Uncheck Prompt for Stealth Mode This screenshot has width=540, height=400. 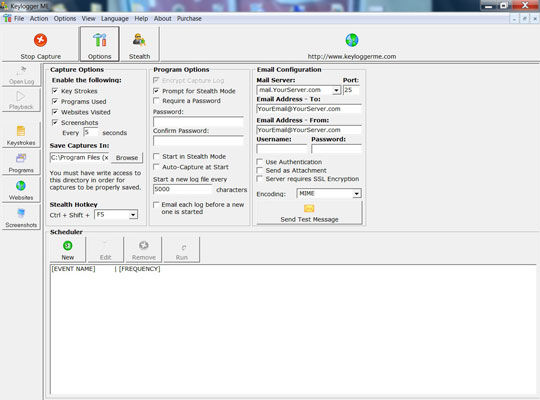156,91
